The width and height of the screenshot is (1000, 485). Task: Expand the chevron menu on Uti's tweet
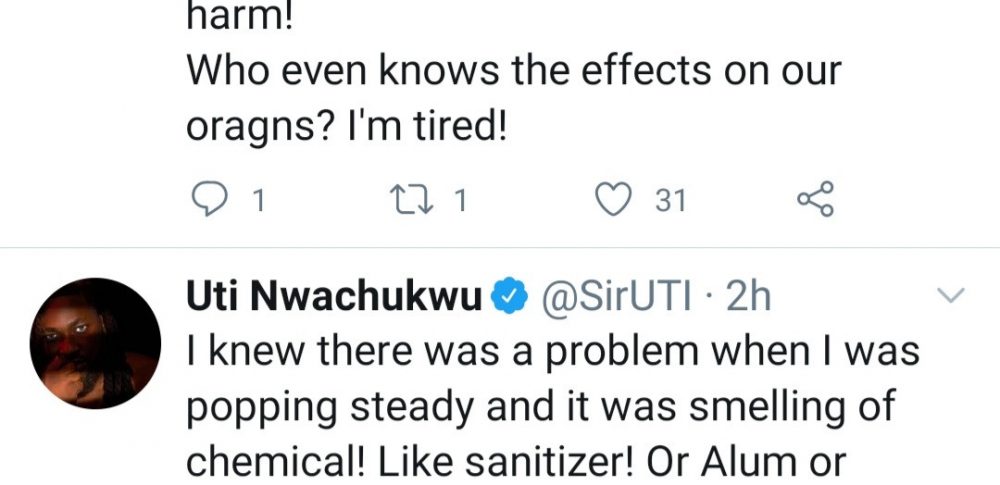pos(952,295)
